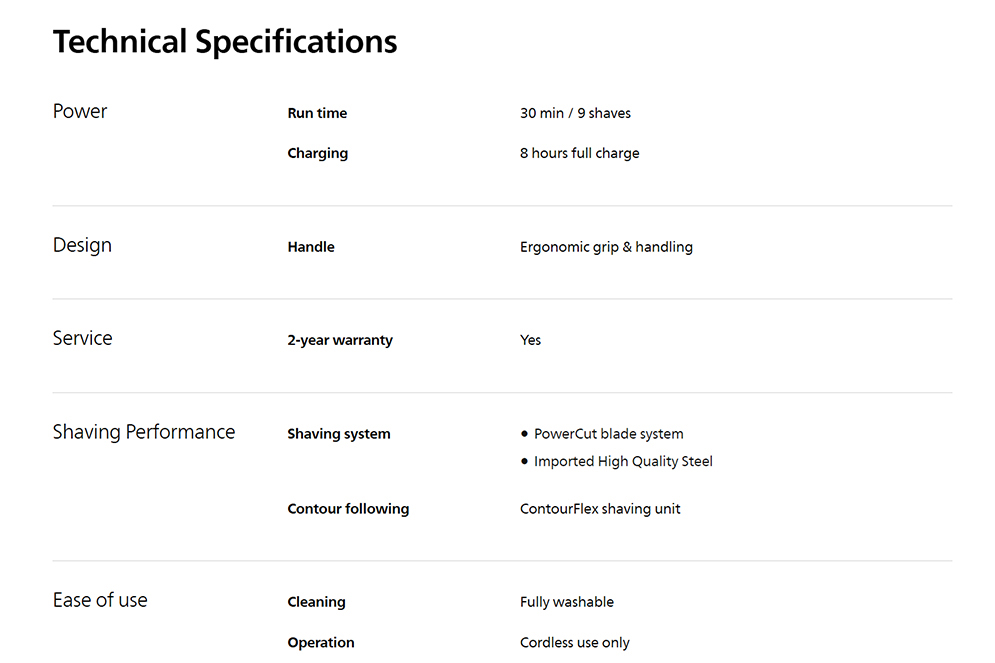Click the Design section label
The height and width of the screenshot is (663, 995).
point(82,246)
